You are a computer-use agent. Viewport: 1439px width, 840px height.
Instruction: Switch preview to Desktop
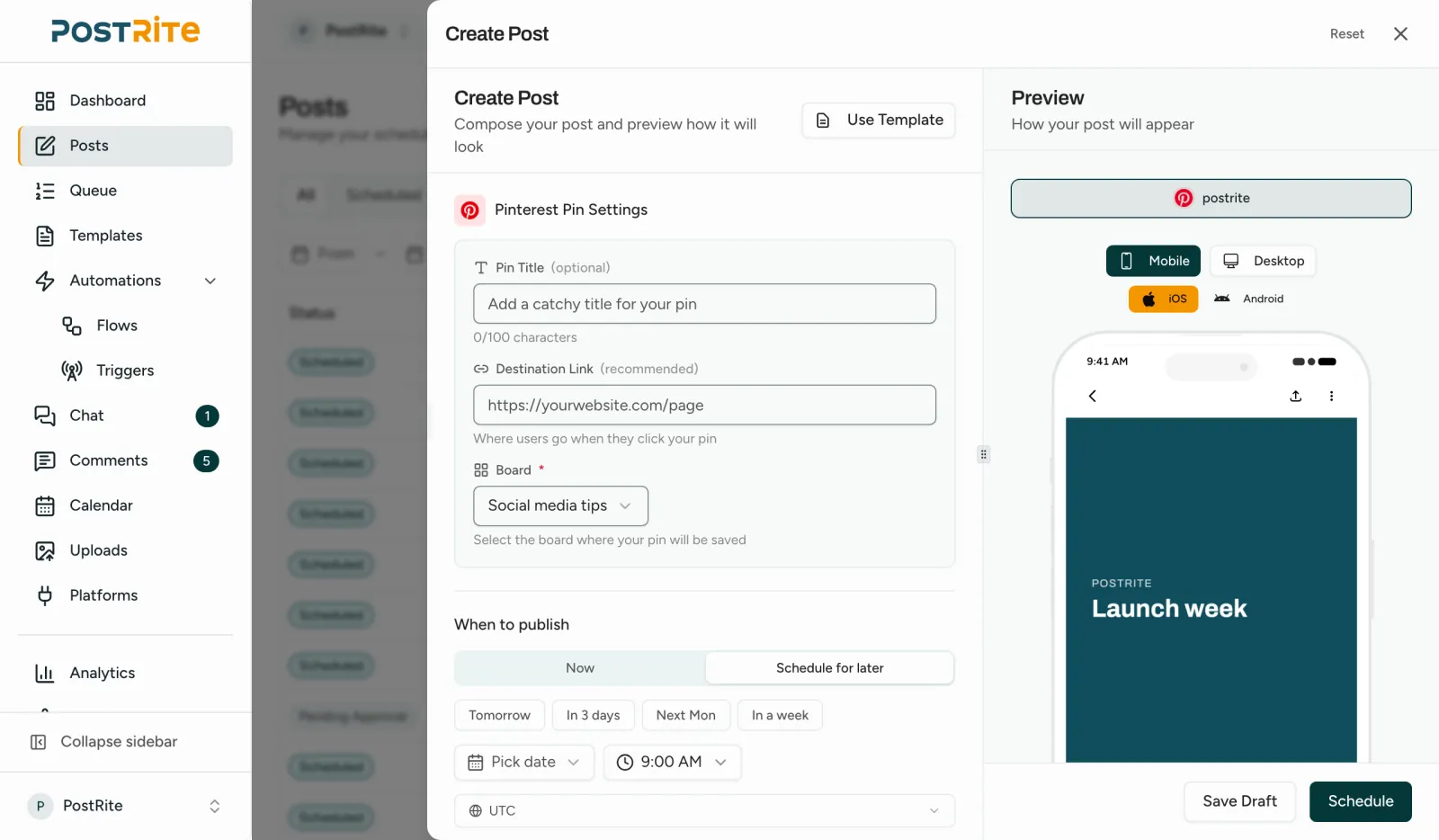pyautogui.click(x=1263, y=261)
